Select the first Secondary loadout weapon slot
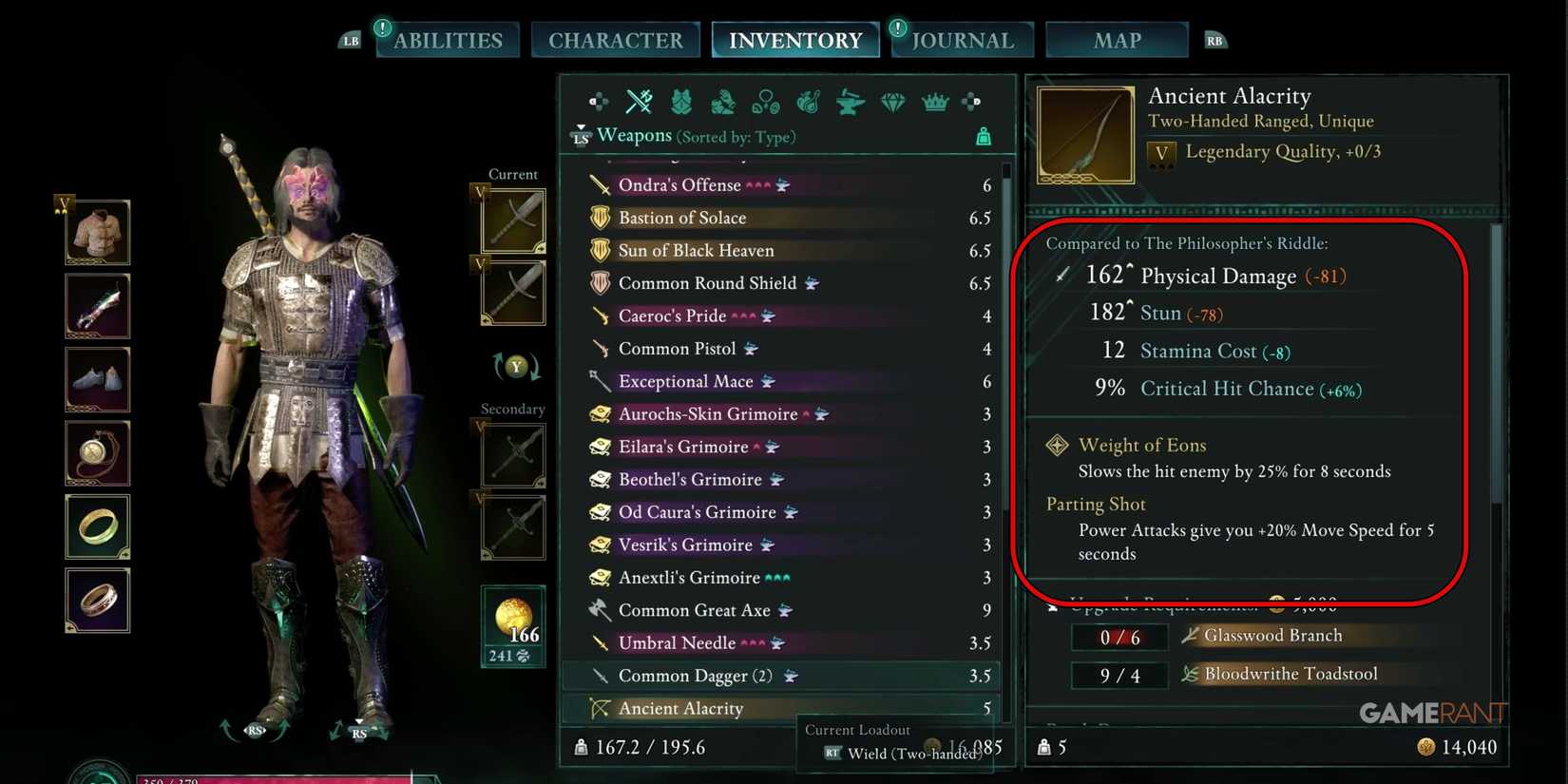Viewport: 1568px width, 784px height. point(513,454)
